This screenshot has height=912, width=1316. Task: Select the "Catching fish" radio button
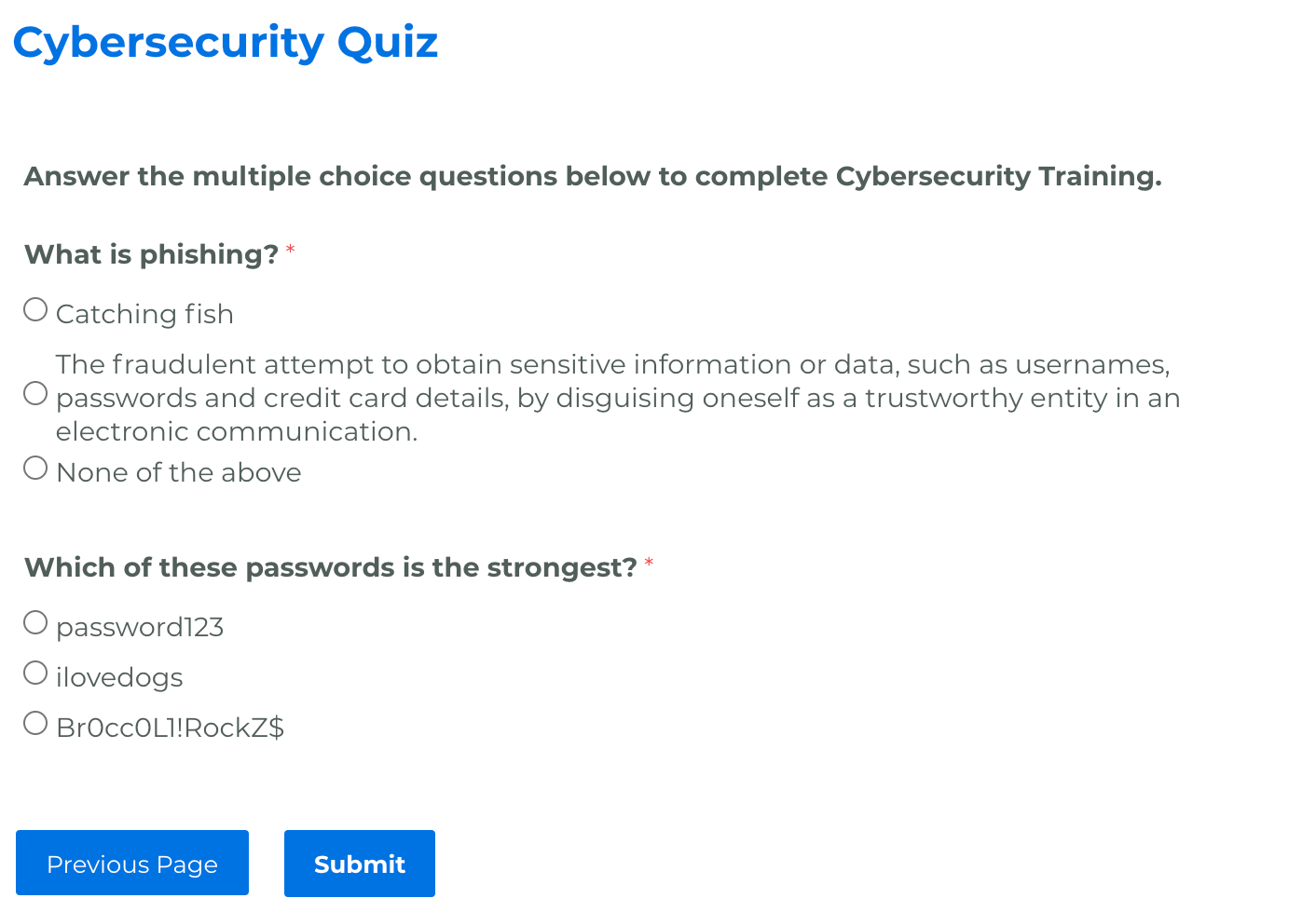[x=35, y=309]
